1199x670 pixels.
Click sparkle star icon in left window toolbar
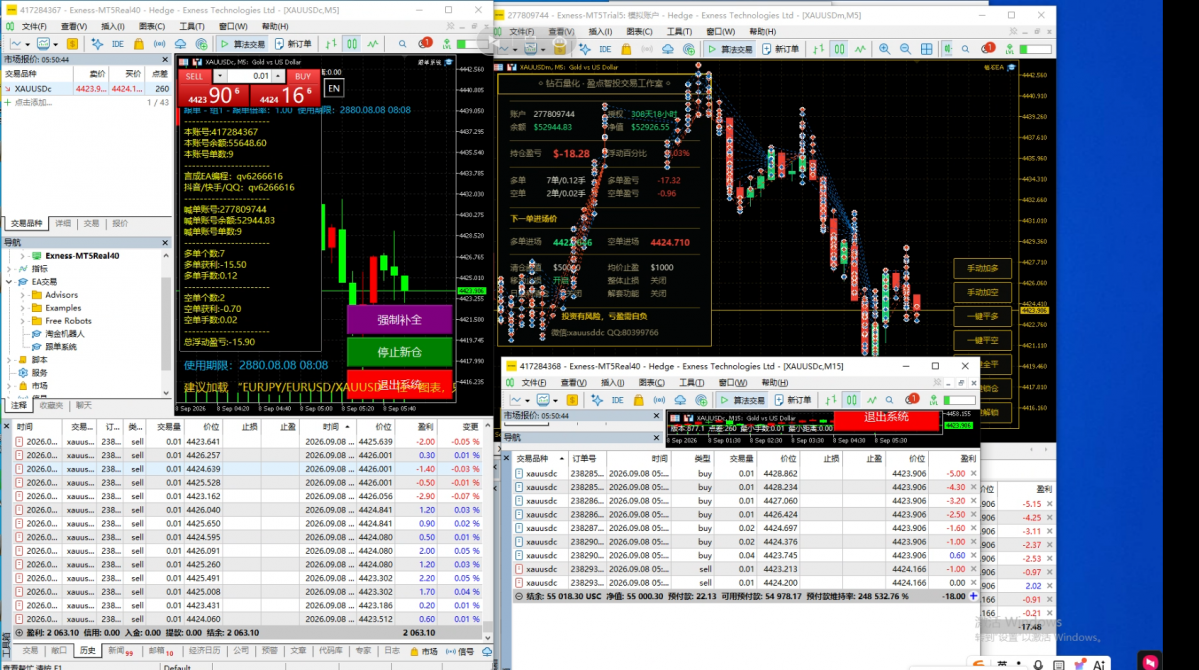tap(97, 44)
